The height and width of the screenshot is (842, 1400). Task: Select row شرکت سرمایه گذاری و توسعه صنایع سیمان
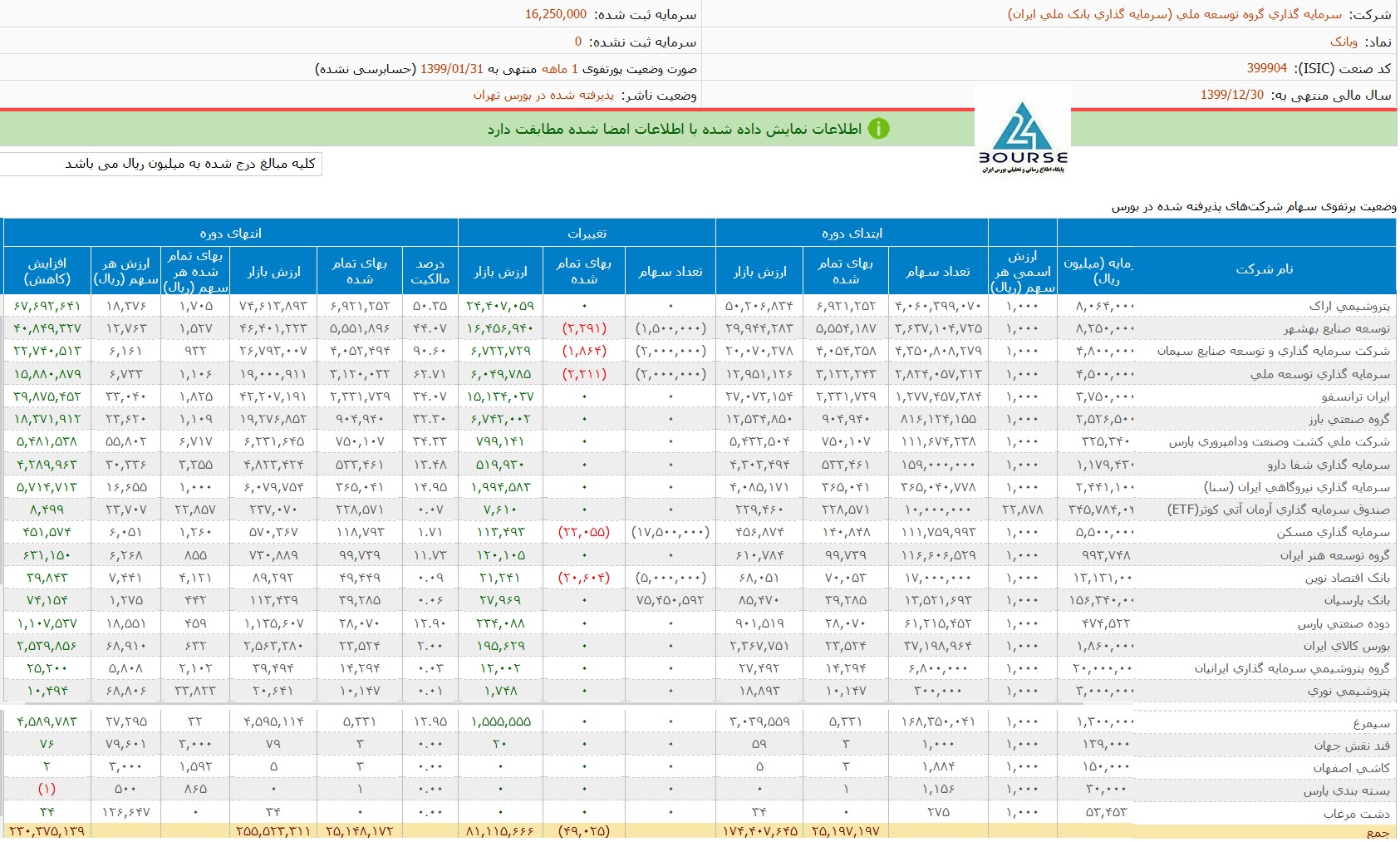(x=1273, y=352)
